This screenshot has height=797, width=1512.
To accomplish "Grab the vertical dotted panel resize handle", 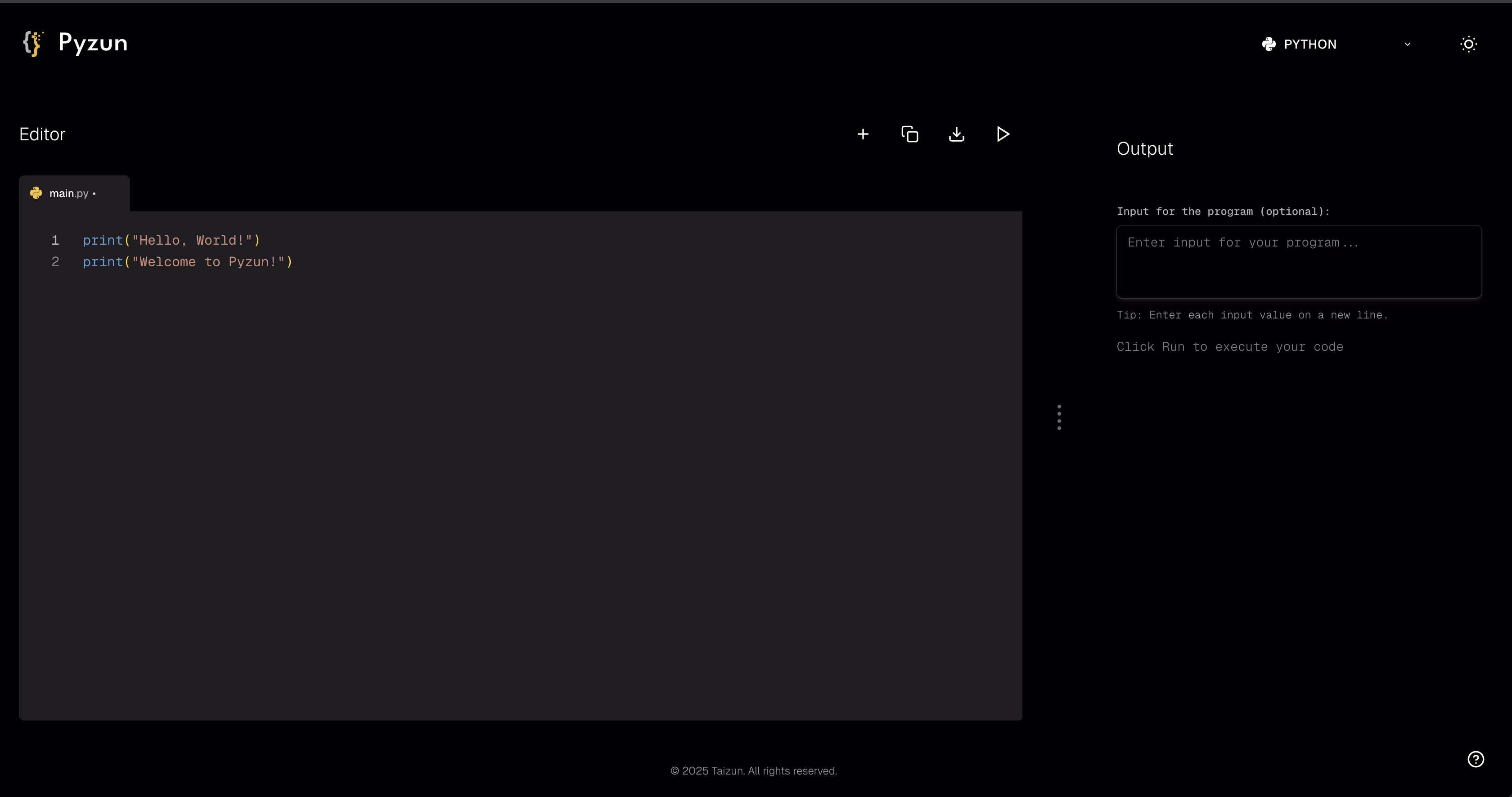I will point(1059,417).
